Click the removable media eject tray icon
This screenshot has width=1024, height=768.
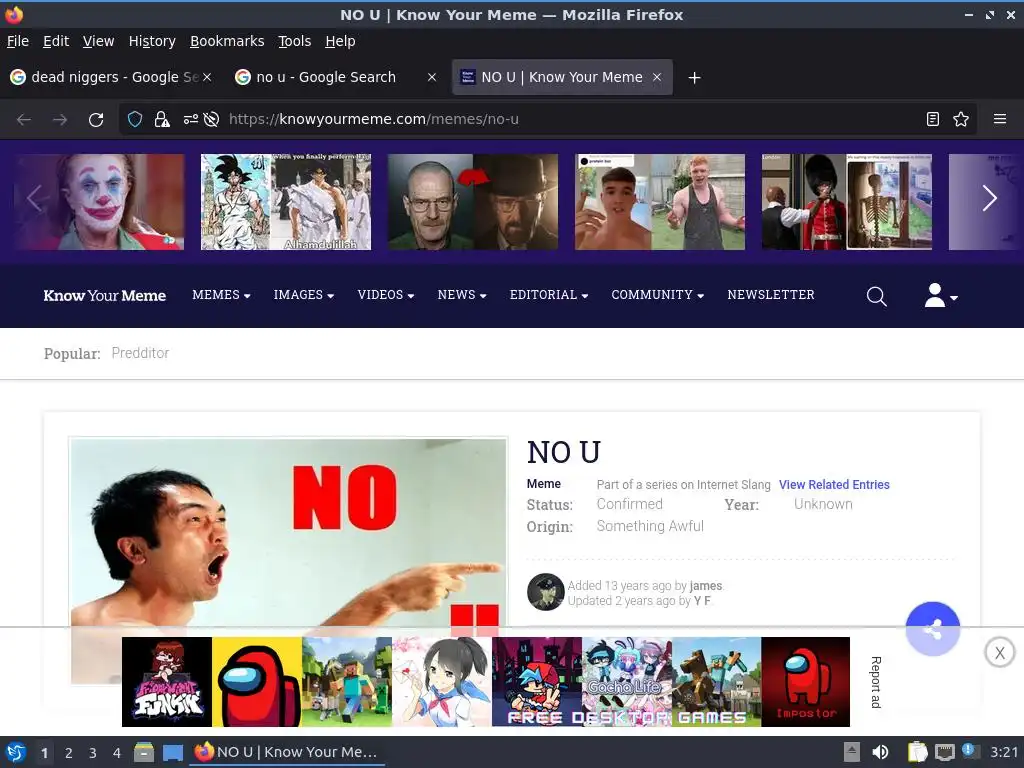coord(852,752)
